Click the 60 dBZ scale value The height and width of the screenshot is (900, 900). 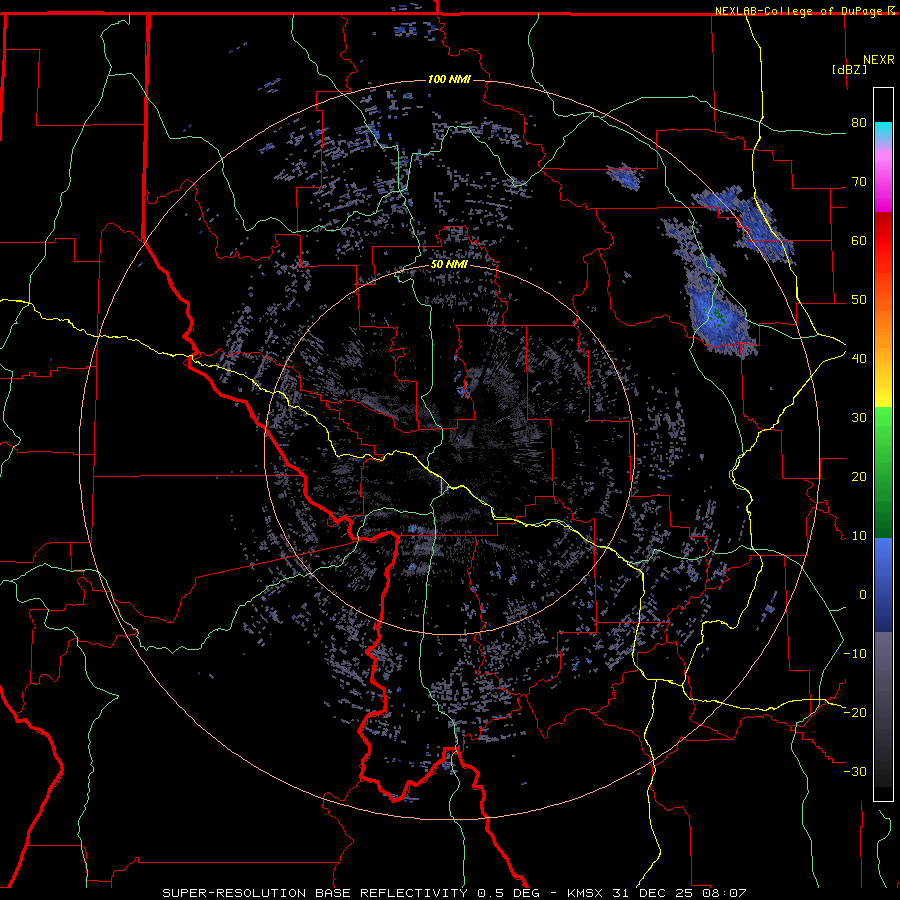pos(859,240)
